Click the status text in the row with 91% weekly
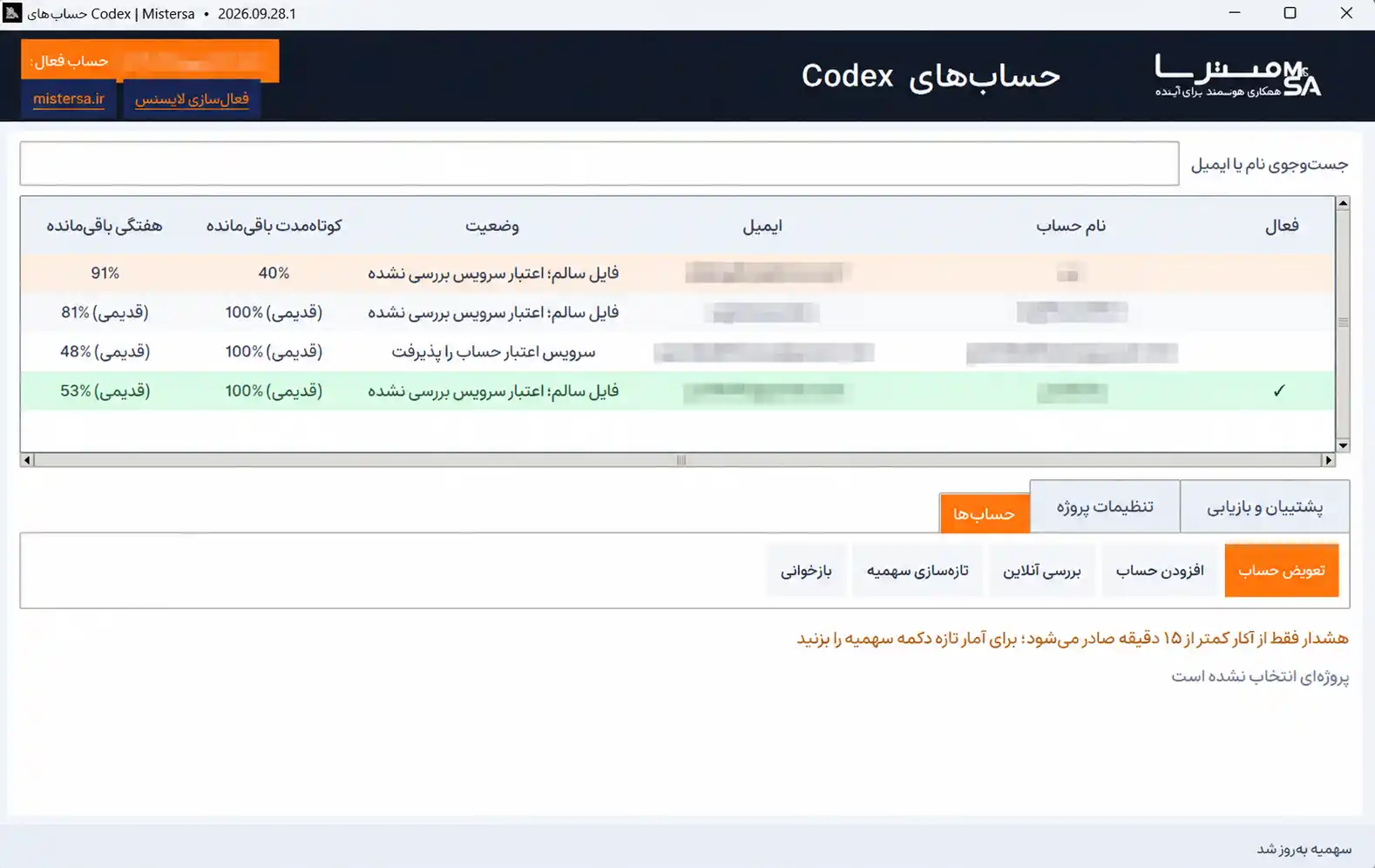 pos(493,274)
